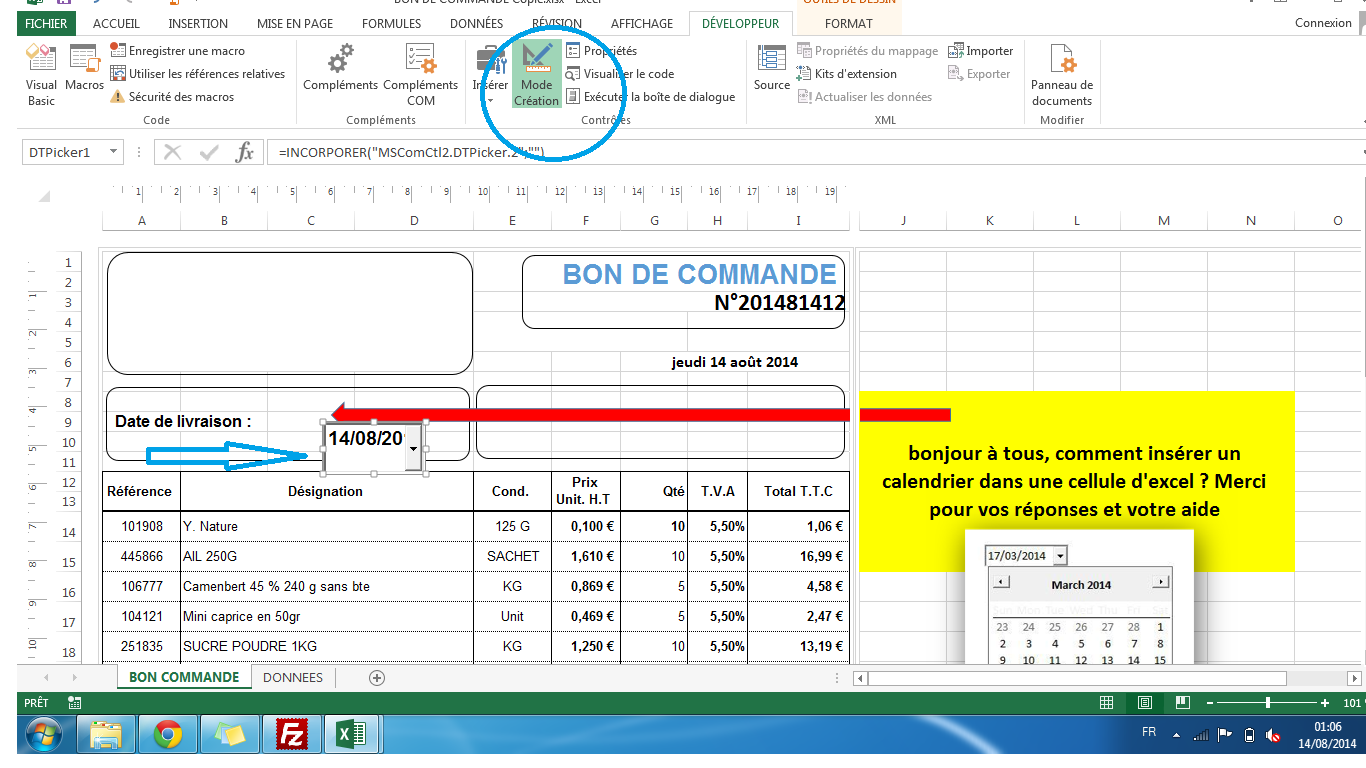Click the formula bar Cancel X

click(173, 152)
